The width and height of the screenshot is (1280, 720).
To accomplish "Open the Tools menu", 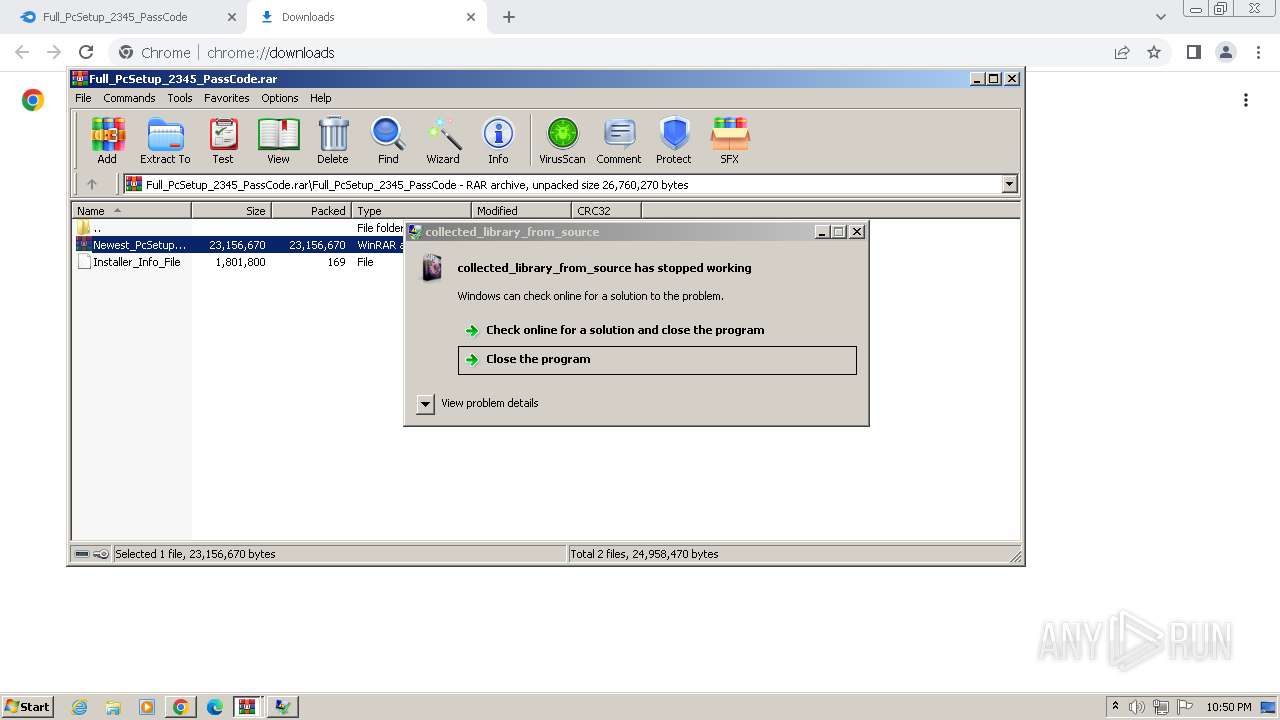I will point(180,98).
